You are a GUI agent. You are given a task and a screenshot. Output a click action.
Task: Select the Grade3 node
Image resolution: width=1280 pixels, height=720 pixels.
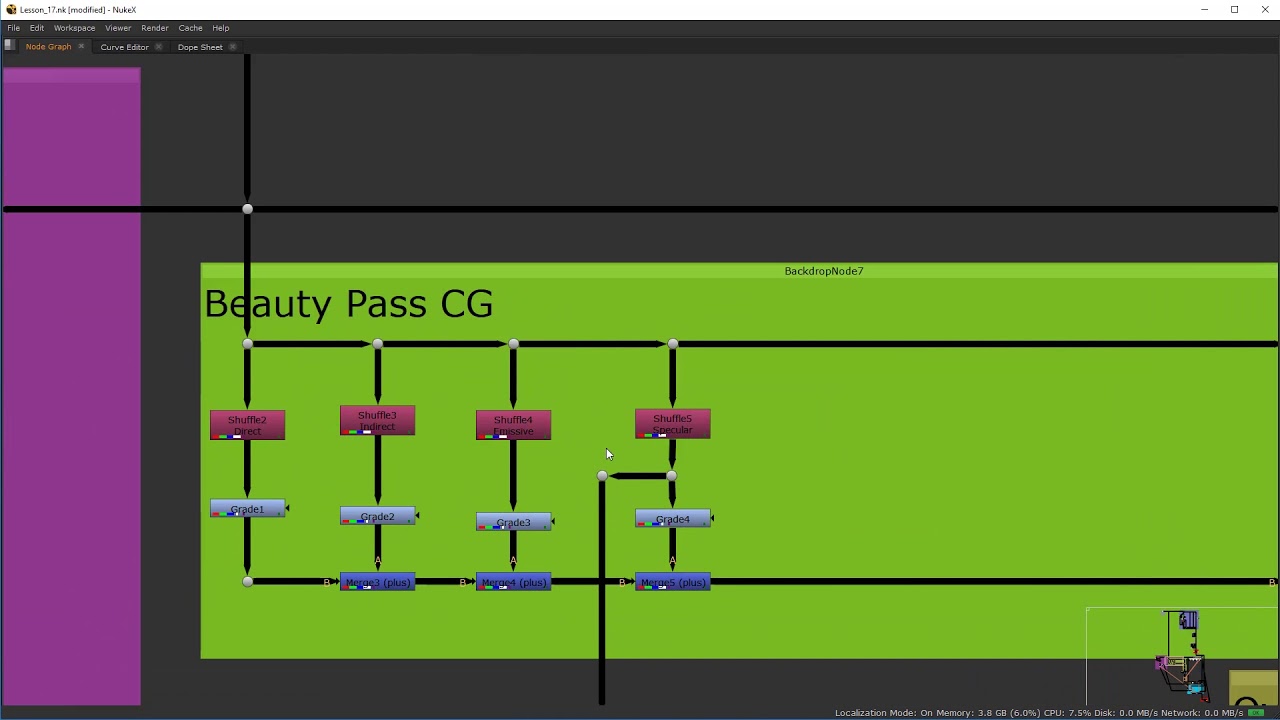(513, 522)
